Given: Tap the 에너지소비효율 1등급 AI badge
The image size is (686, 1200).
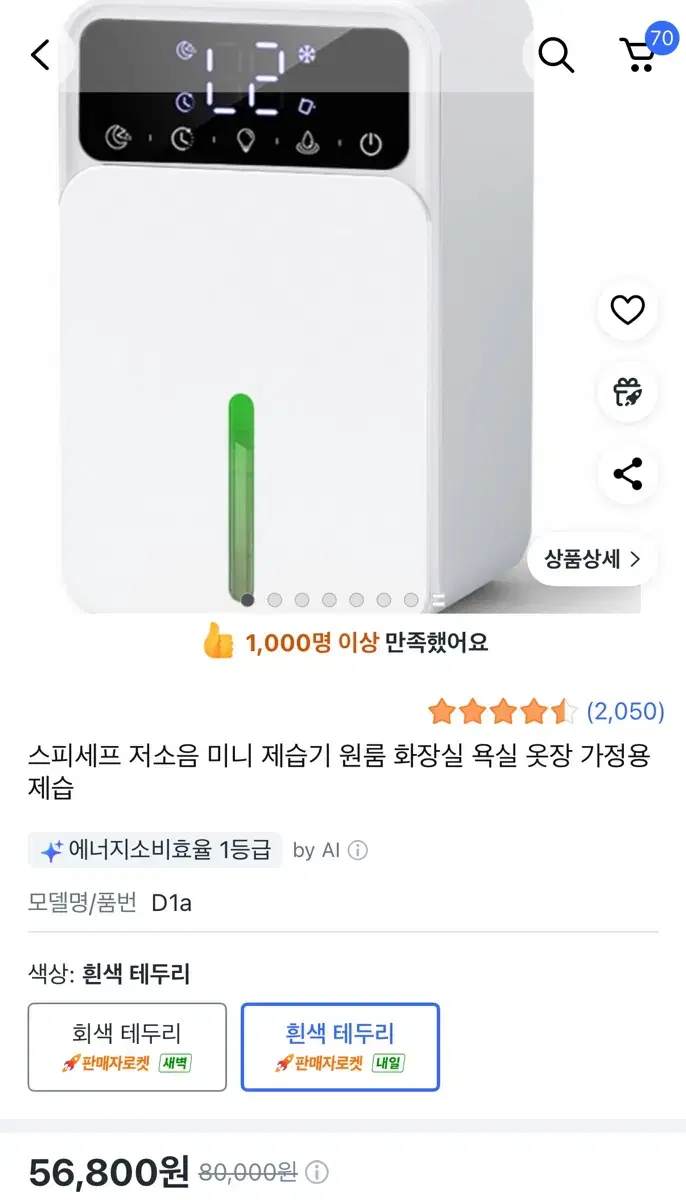Looking at the screenshot, I should (x=156, y=851).
